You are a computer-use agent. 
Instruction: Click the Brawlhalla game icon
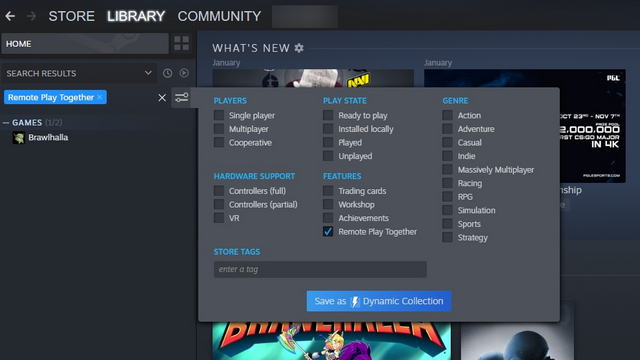(18, 138)
